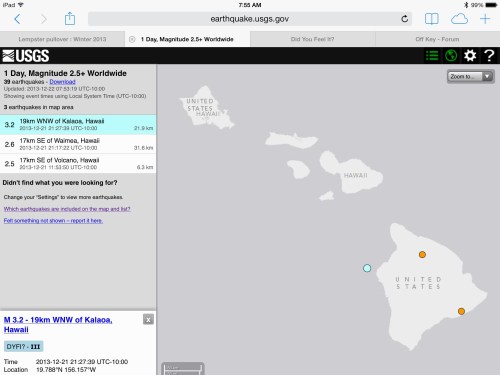The height and width of the screenshot is (375, 500).
Task: Open help with the question mark icon
Action: click(x=489, y=56)
